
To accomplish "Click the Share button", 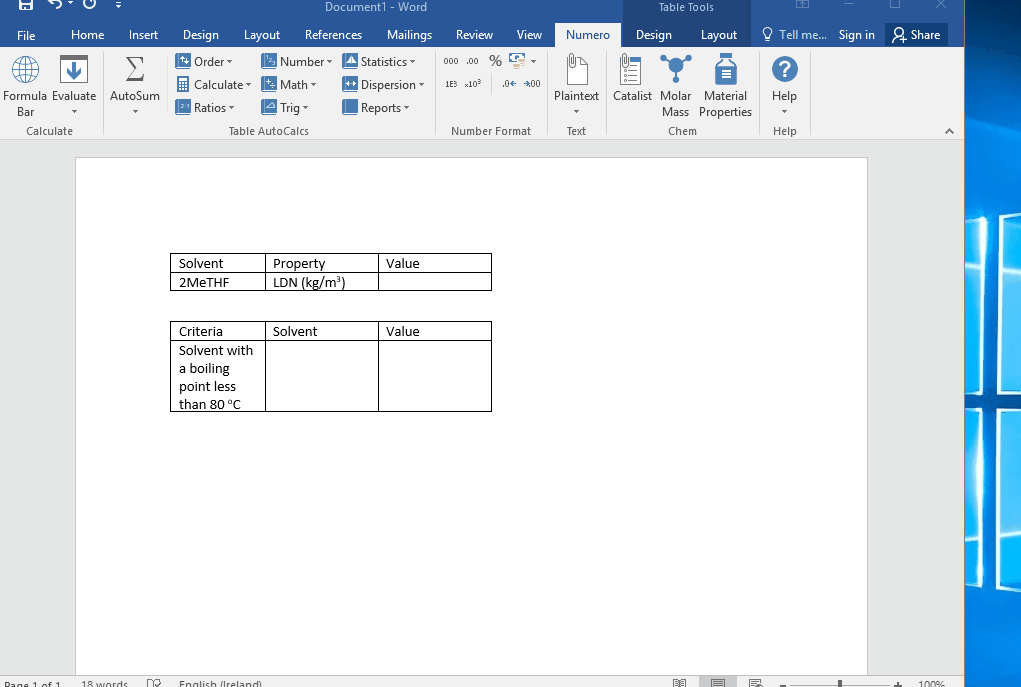I will [x=916, y=35].
